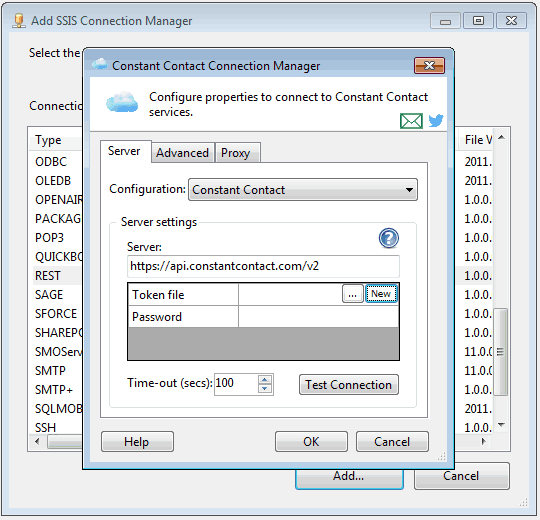Click the cloud icon in the dialog header
The width and height of the screenshot is (540, 520).
point(122,102)
